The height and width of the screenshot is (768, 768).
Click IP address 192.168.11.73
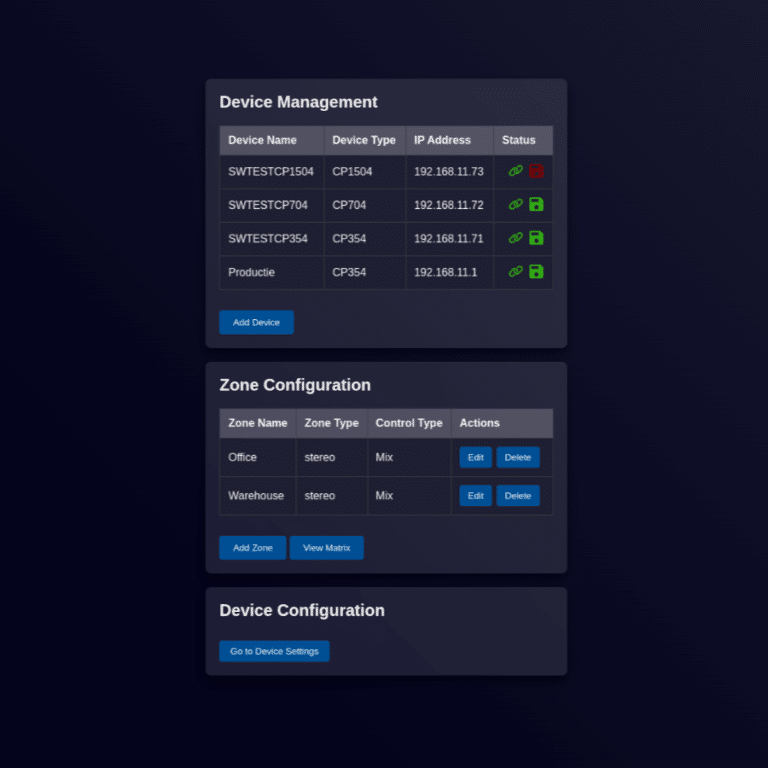pos(449,171)
